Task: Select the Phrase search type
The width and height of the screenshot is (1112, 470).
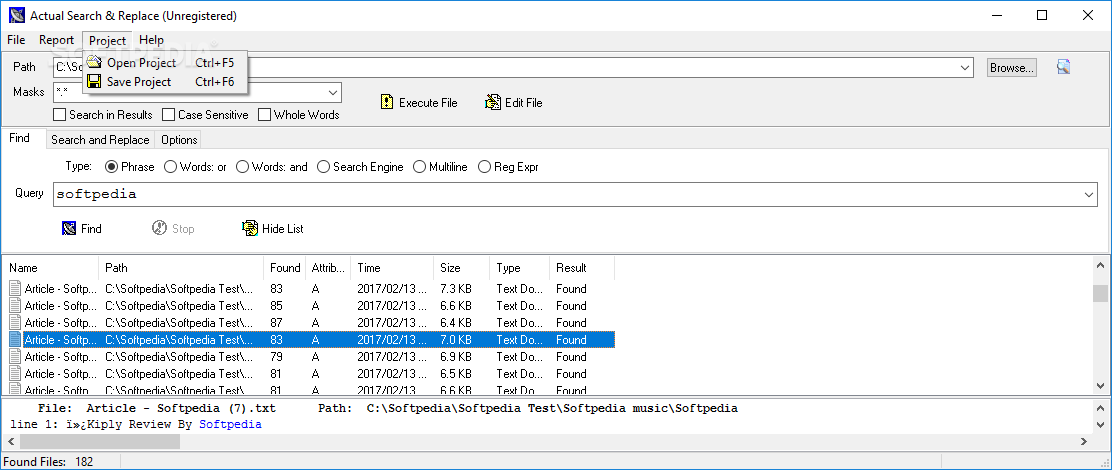Action: 111,167
